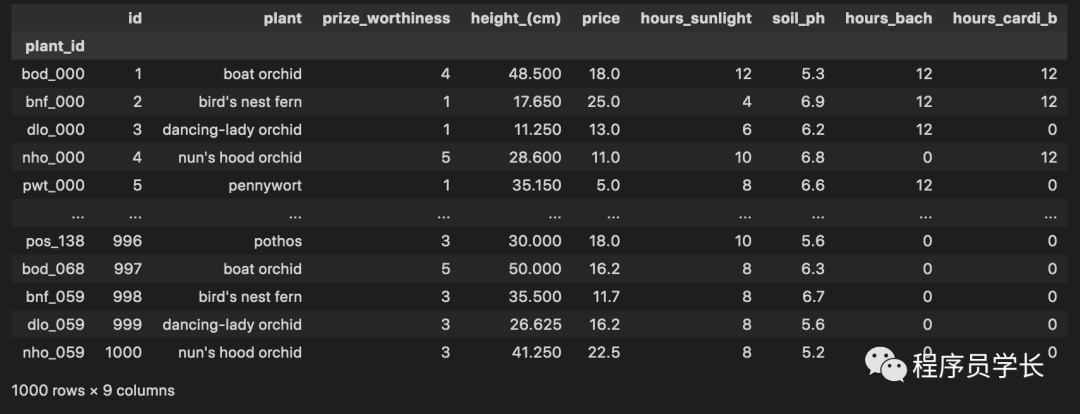The height and width of the screenshot is (414, 1080).
Task: Click price 13.0 in dlo_000 row
Action: (x=603, y=130)
